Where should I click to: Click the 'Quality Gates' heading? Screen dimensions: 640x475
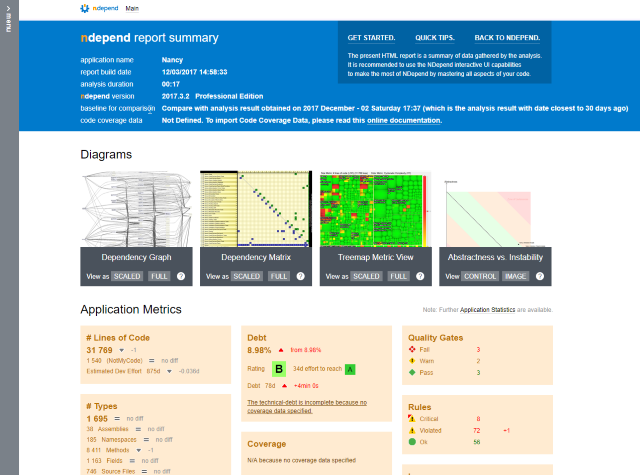(x=436, y=338)
